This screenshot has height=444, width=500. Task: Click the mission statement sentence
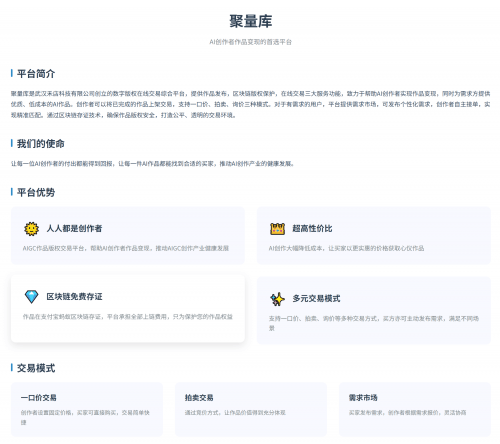pyautogui.click(x=152, y=164)
